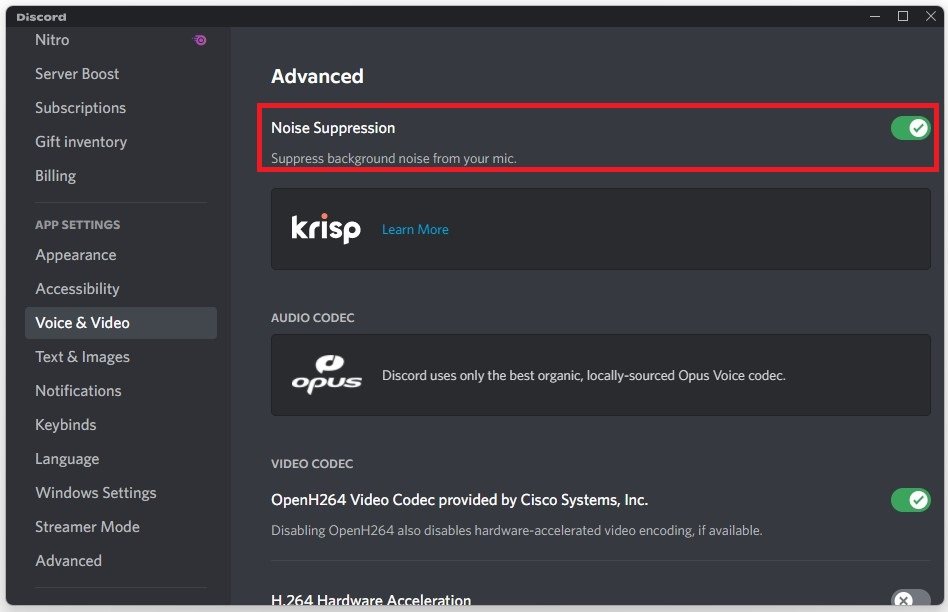Image resolution: width=948 pixels, height=612 pixels.
Task: Open Accessibility settings
Action: click(x=121, y=288)
